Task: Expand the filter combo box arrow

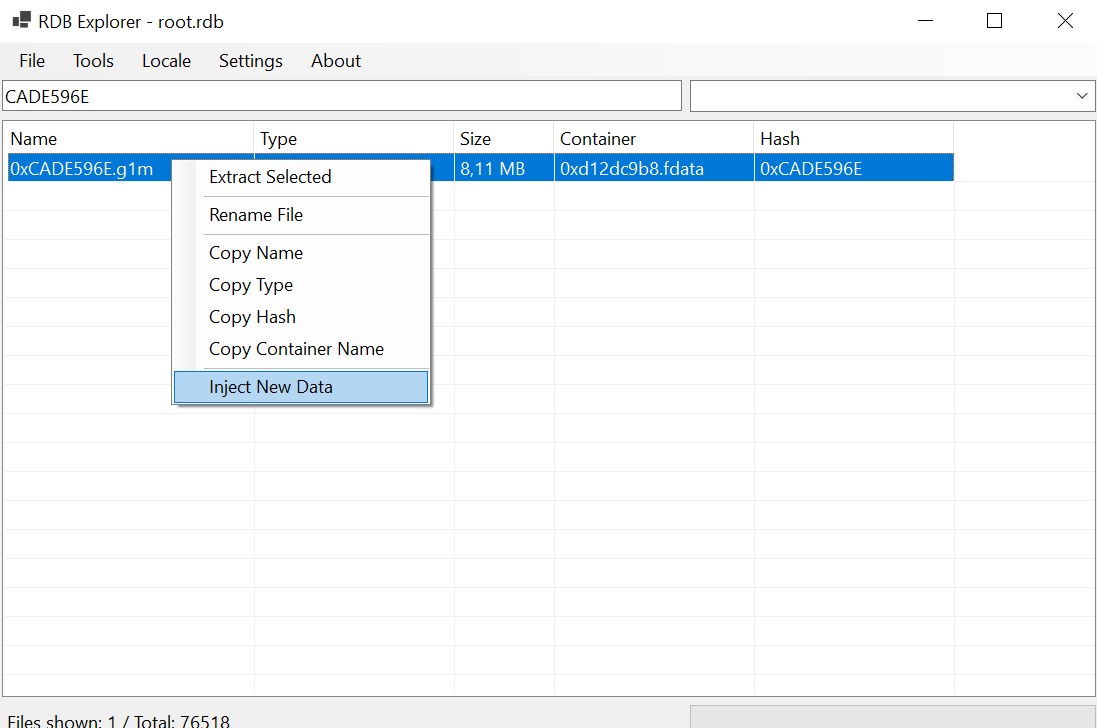Action: [x=1082, y=96]
